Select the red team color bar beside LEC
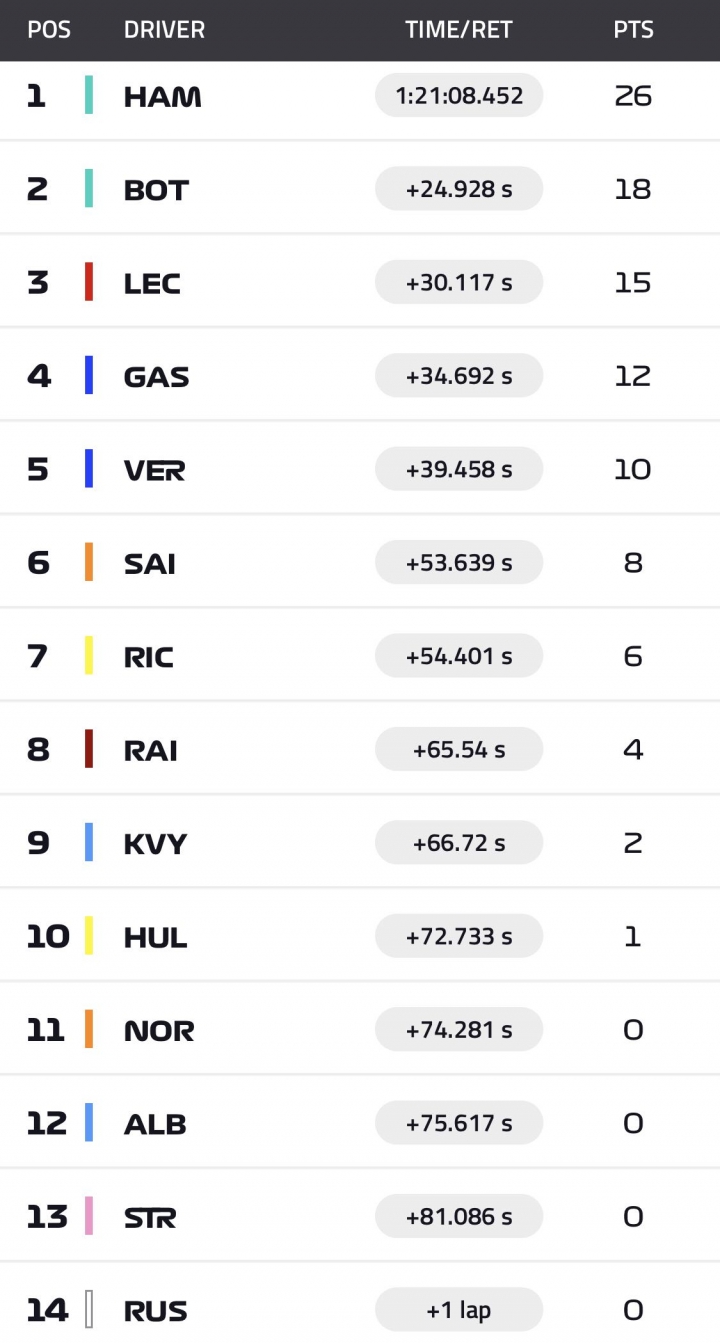Viewport: 720px width, 1343px height. [x=89, y=282]
